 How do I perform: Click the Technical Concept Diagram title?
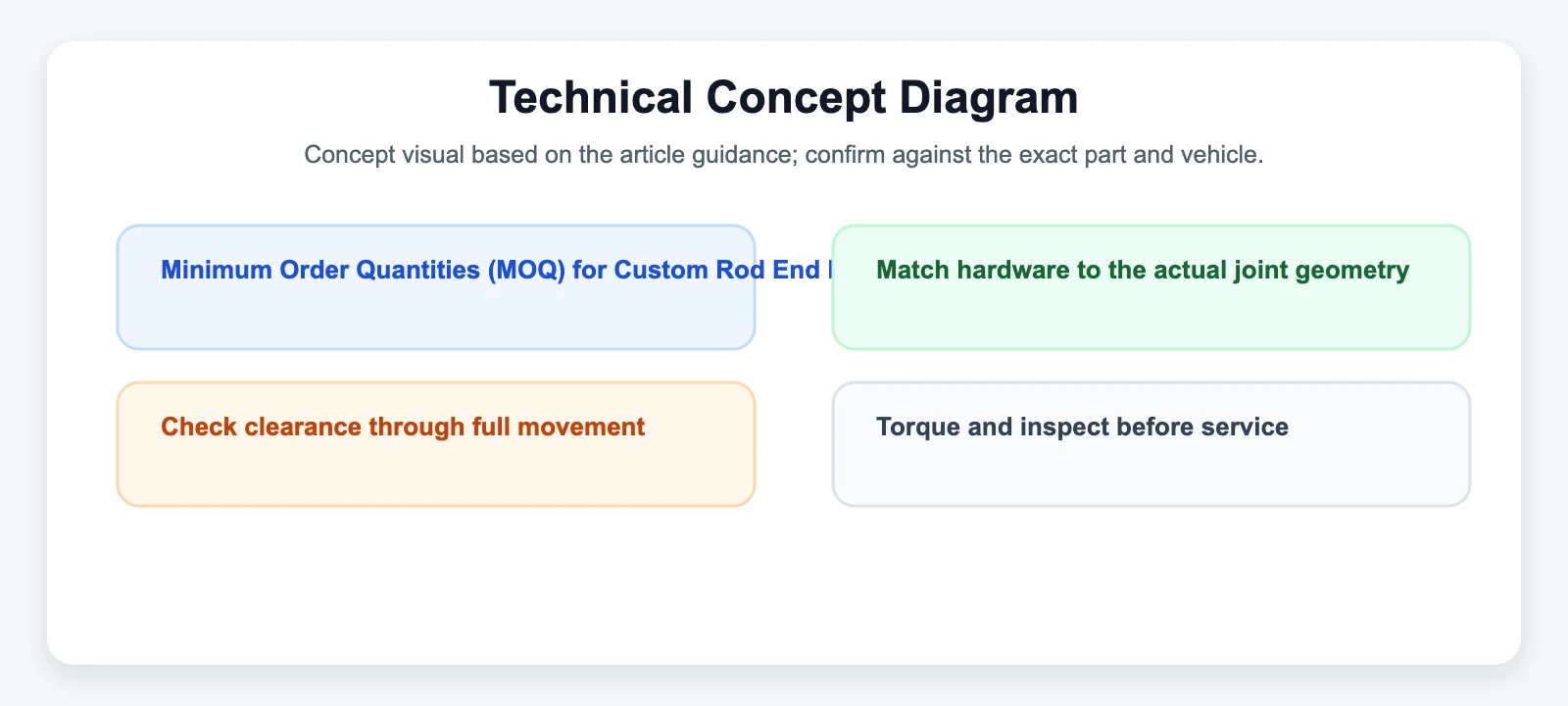[x=784, y=98]
